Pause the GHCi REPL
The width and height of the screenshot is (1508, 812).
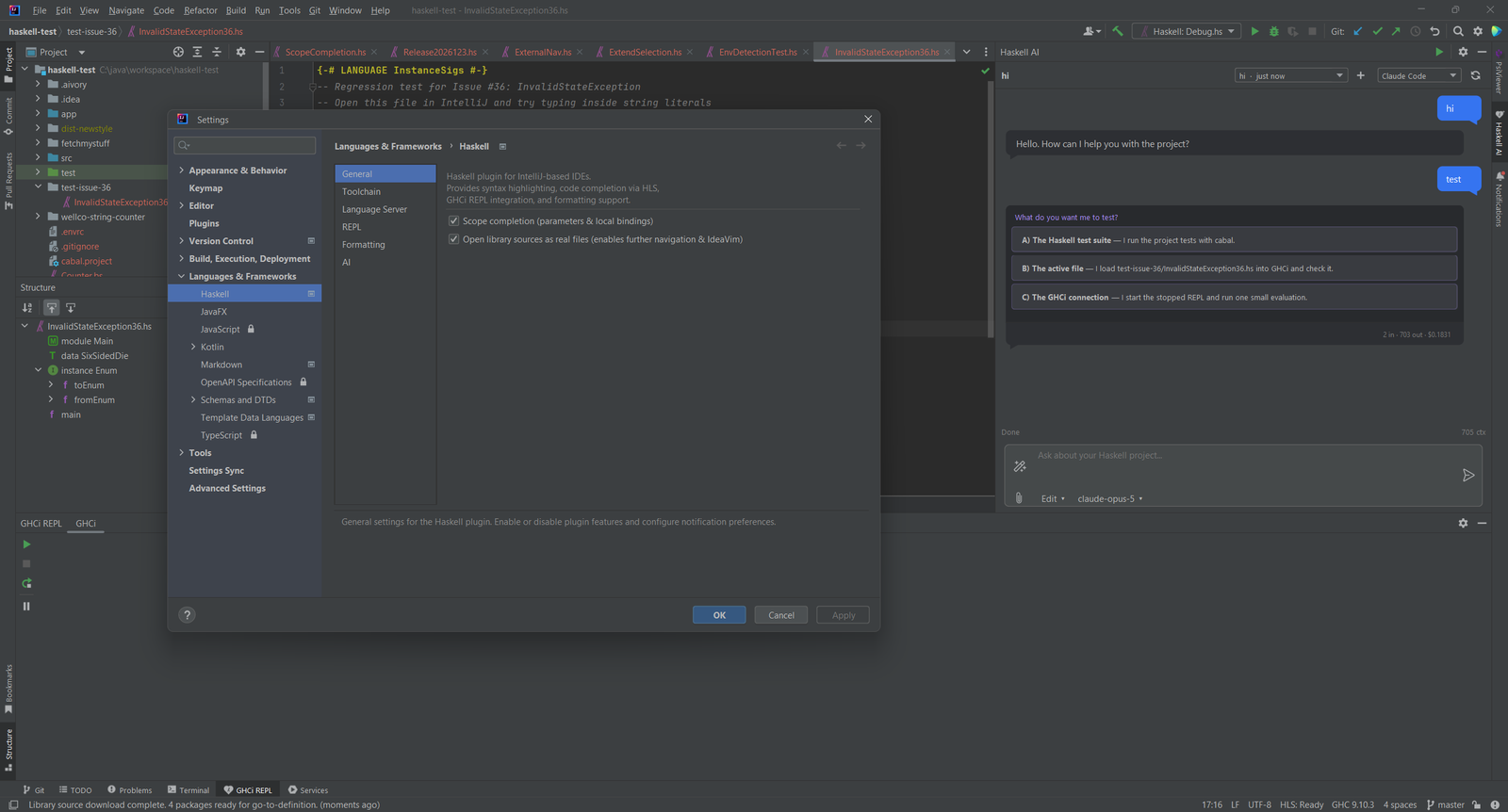click(26, 606)
